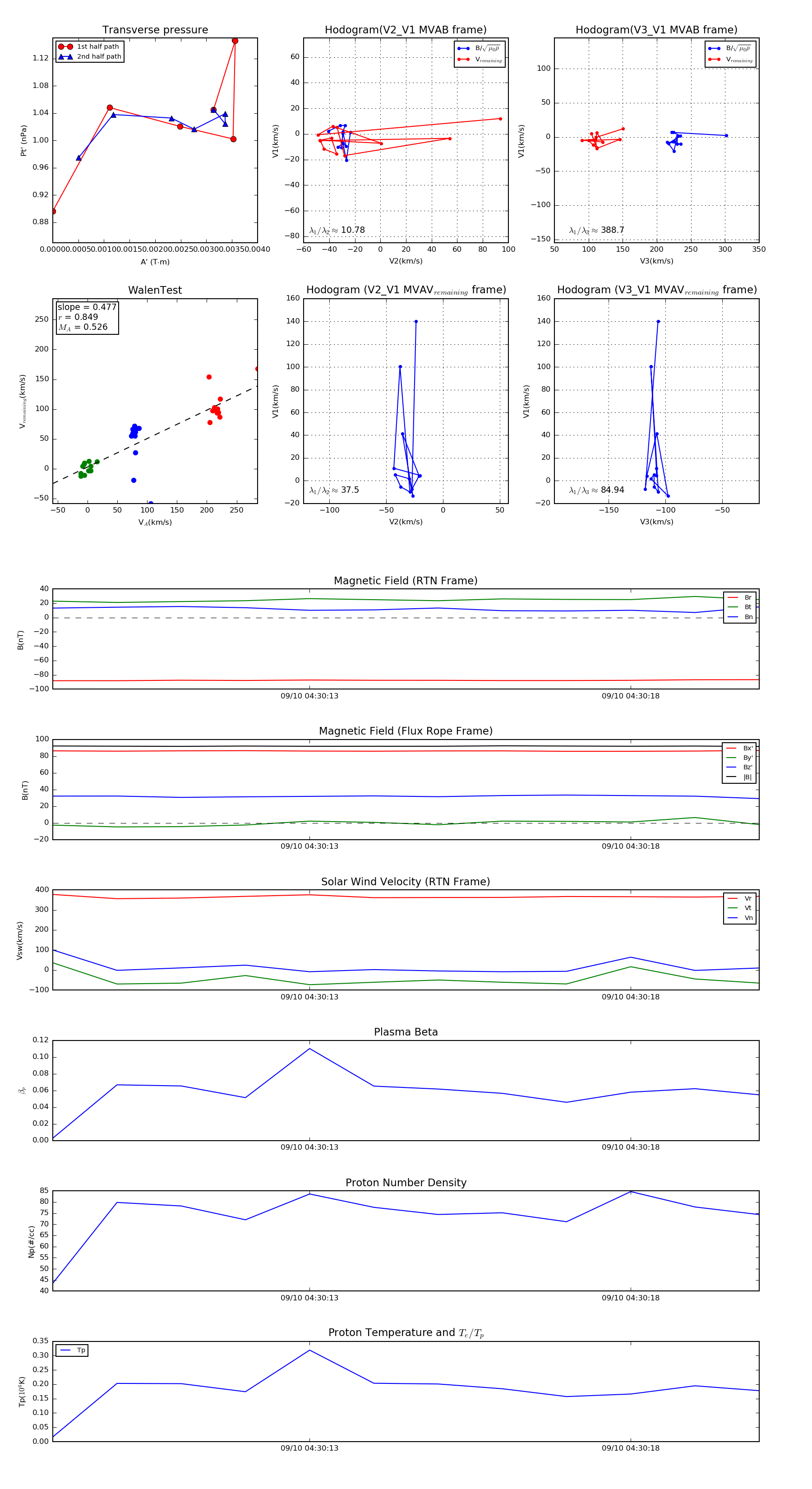Image resolution: width=812 pixels, height=1489 pixels.
Task: Click the 'Vsw(km/s)' y-axis label
Action: (20, 941)
